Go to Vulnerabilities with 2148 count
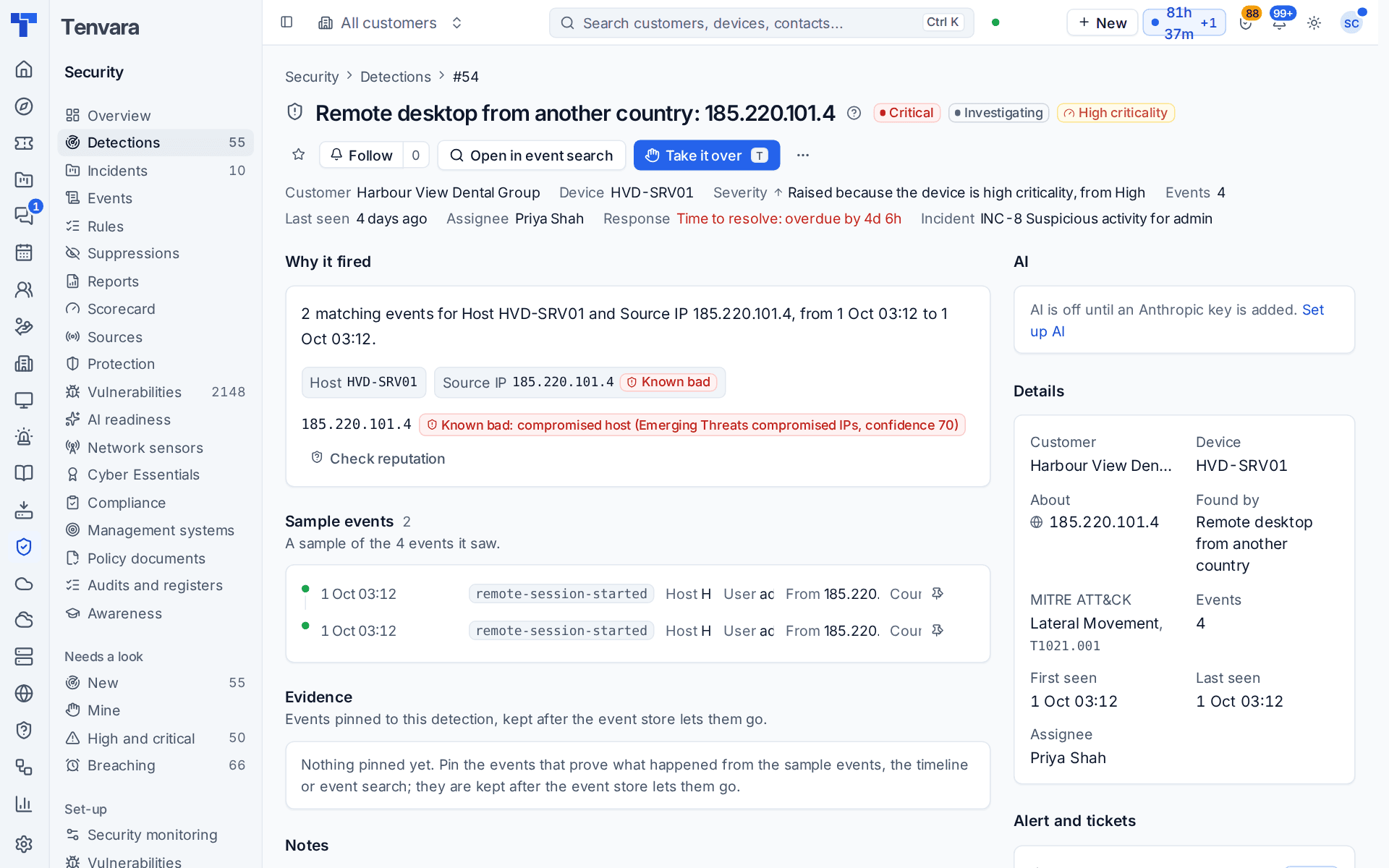The image size is (1389, 868). coord(156,392)
